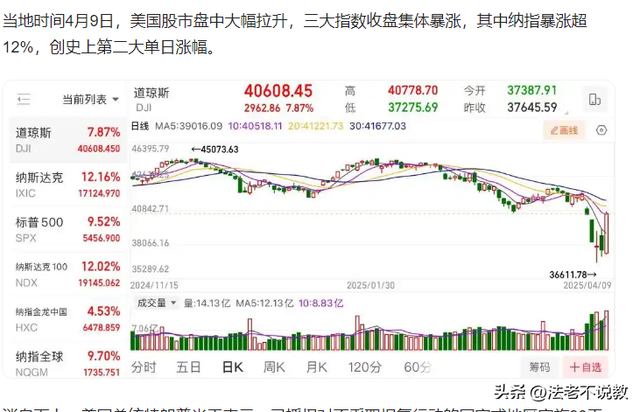Click the 45073.63 chart high marker
Viewport: 640px width, 412px height.
pyautogui.click(x=215, y=149)
